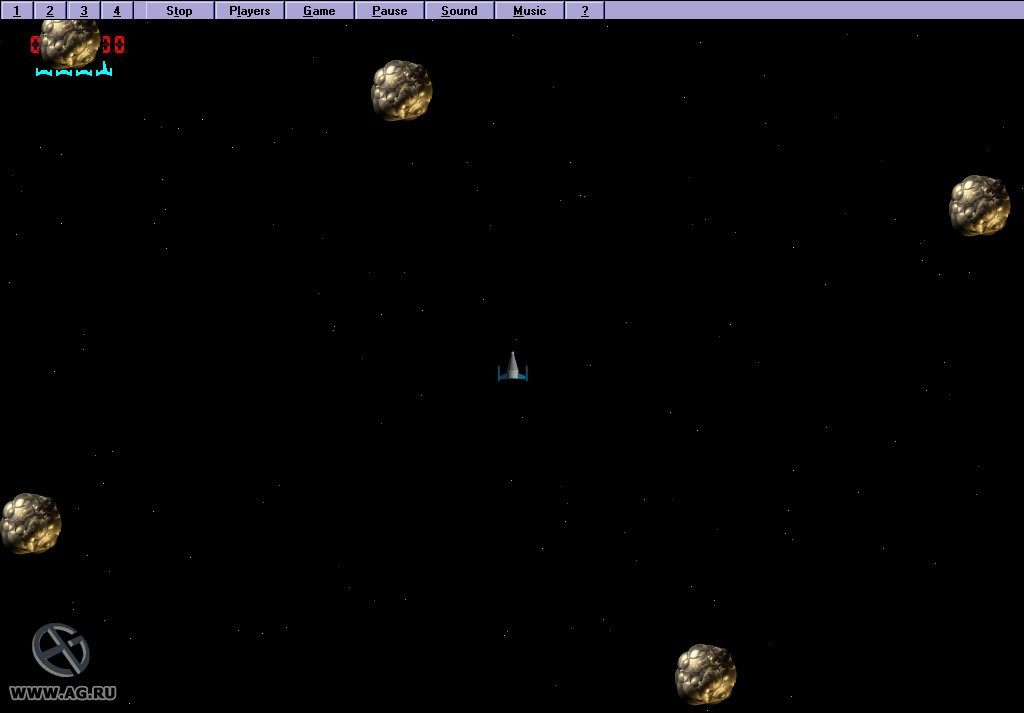Open the Players menu
Screen dimensions: 1024x713
pyautogui.click(x=249, y=10)
